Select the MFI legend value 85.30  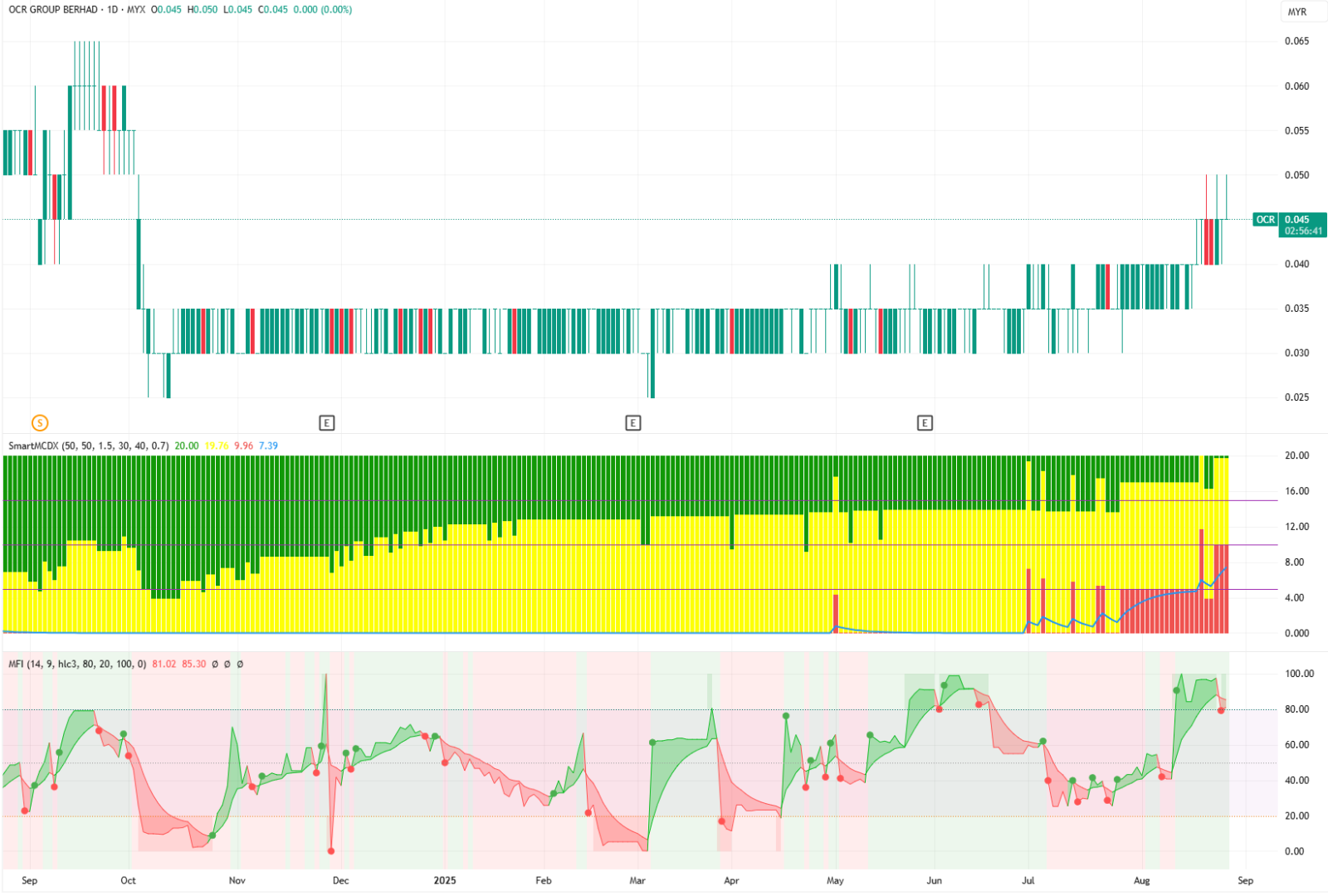(x=194, y=665)
